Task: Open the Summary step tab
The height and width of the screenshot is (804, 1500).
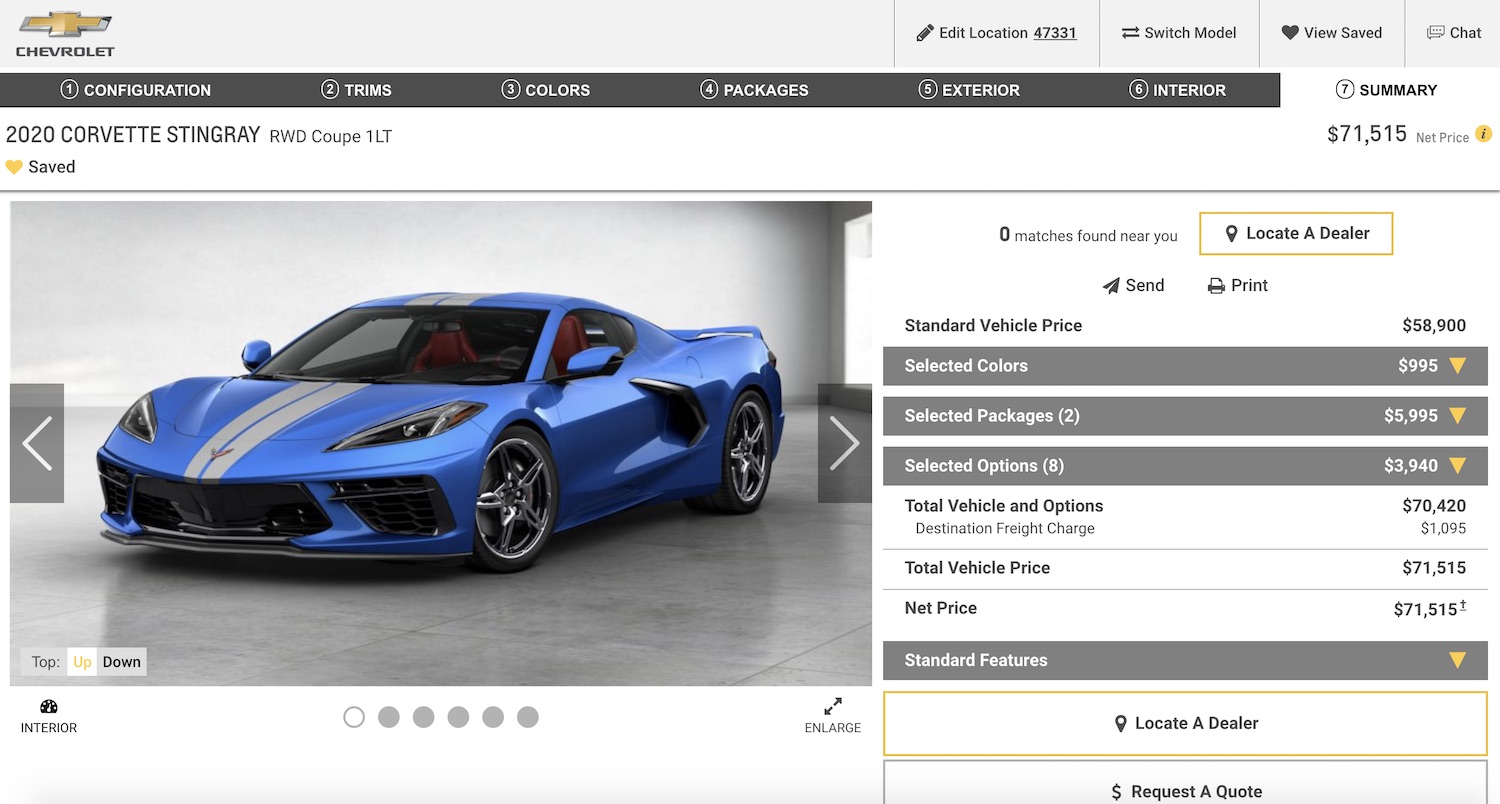Action: point(1386,90)
